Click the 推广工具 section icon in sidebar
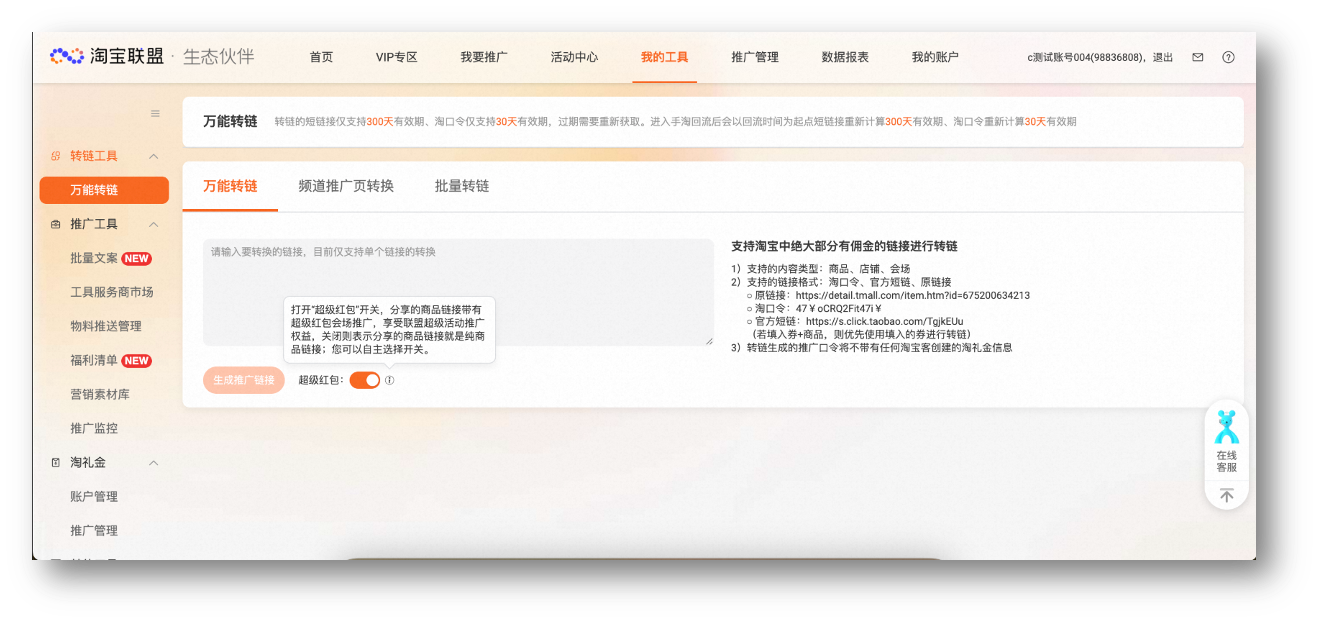This screenshot has width=1318, height=622. [x=55, y=224]
